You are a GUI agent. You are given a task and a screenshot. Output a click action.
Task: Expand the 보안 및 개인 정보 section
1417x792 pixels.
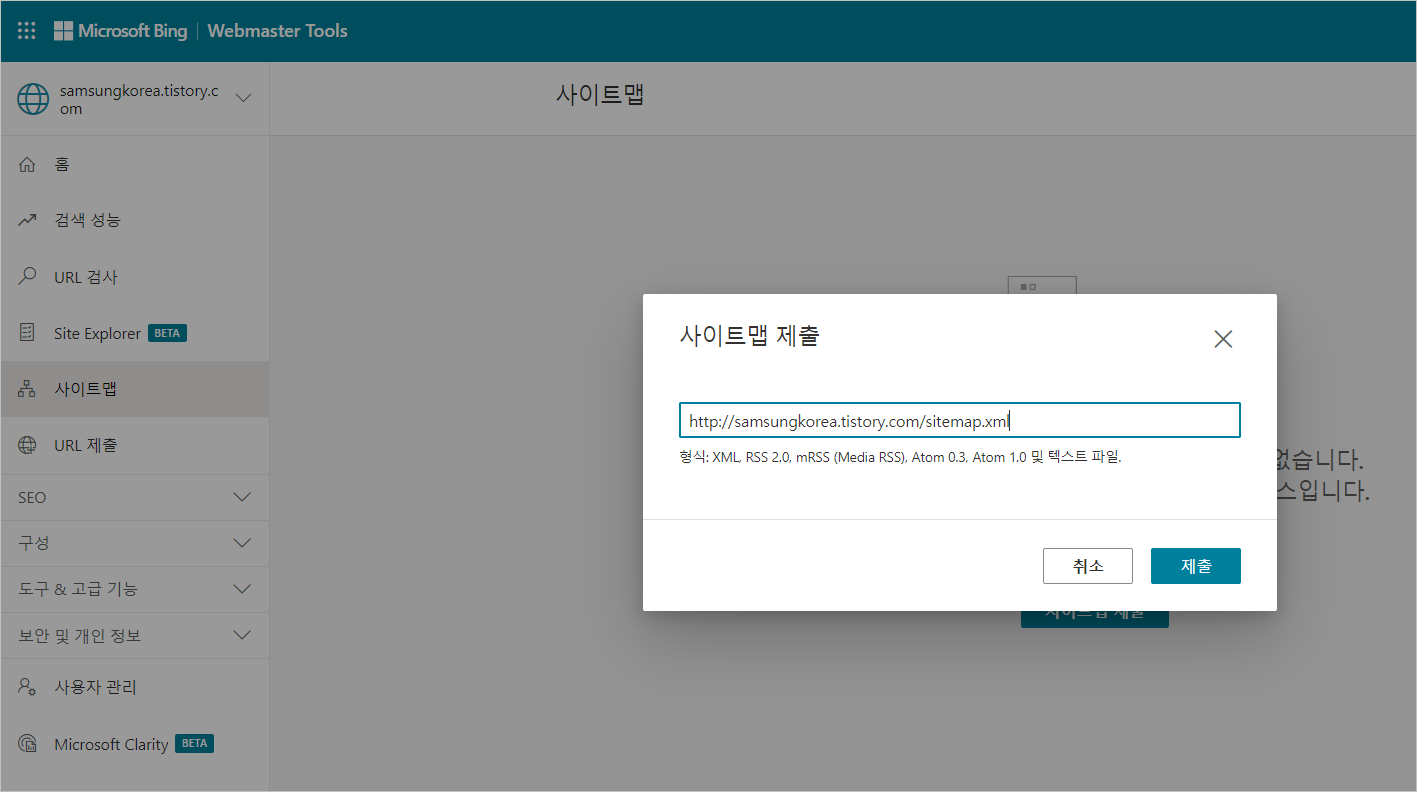[134, 635]
